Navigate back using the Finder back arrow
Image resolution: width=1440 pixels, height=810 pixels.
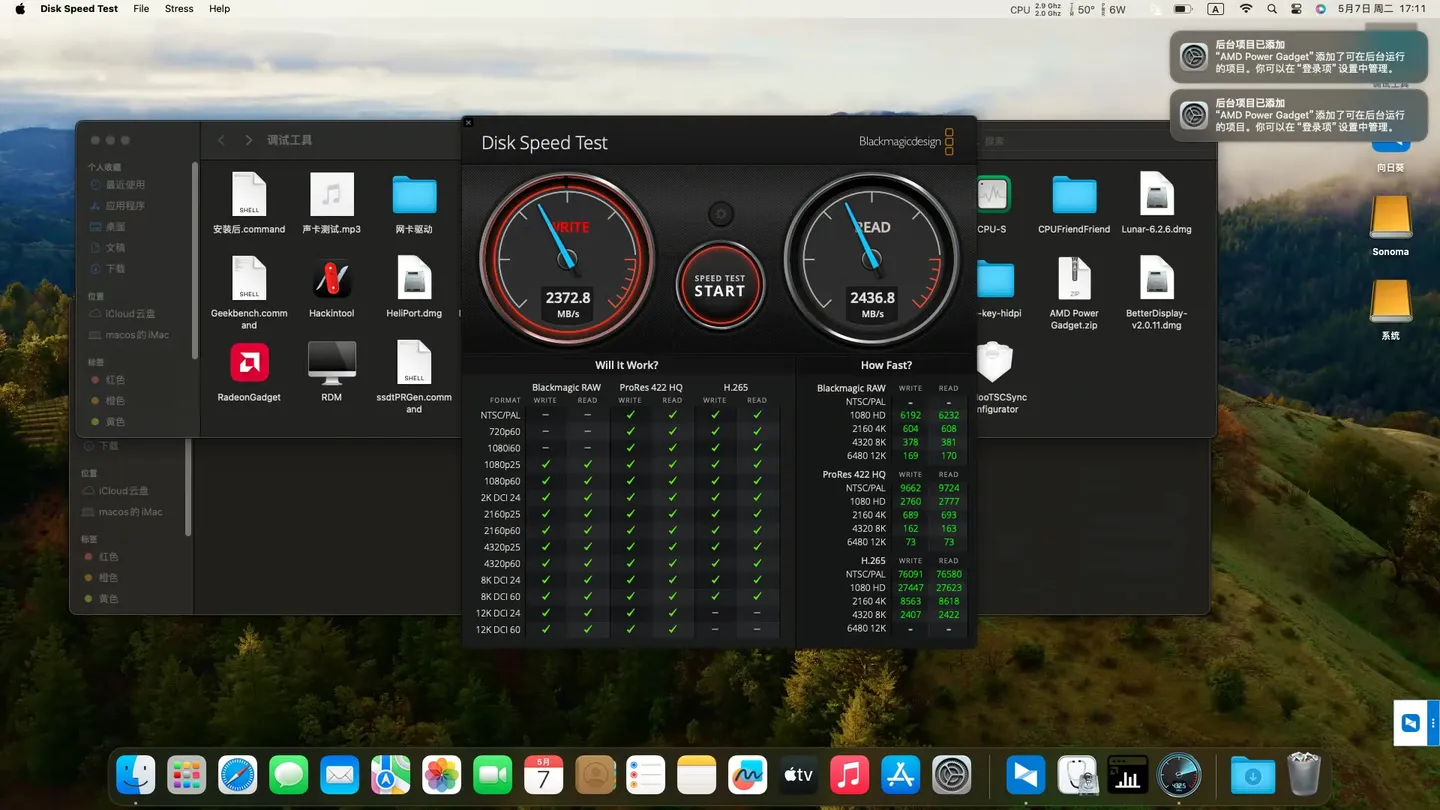(x=220, y=140)
